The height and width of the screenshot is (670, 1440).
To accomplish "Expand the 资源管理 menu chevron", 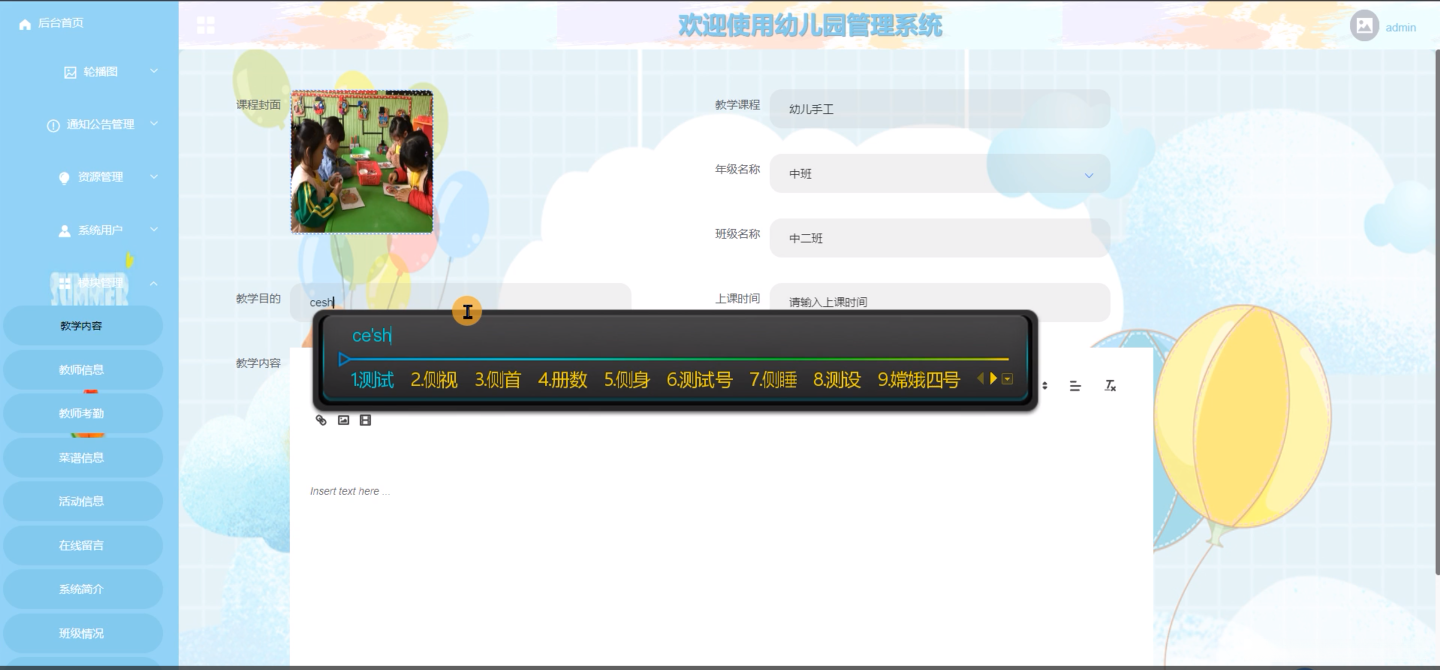I will tap(154, 177).
